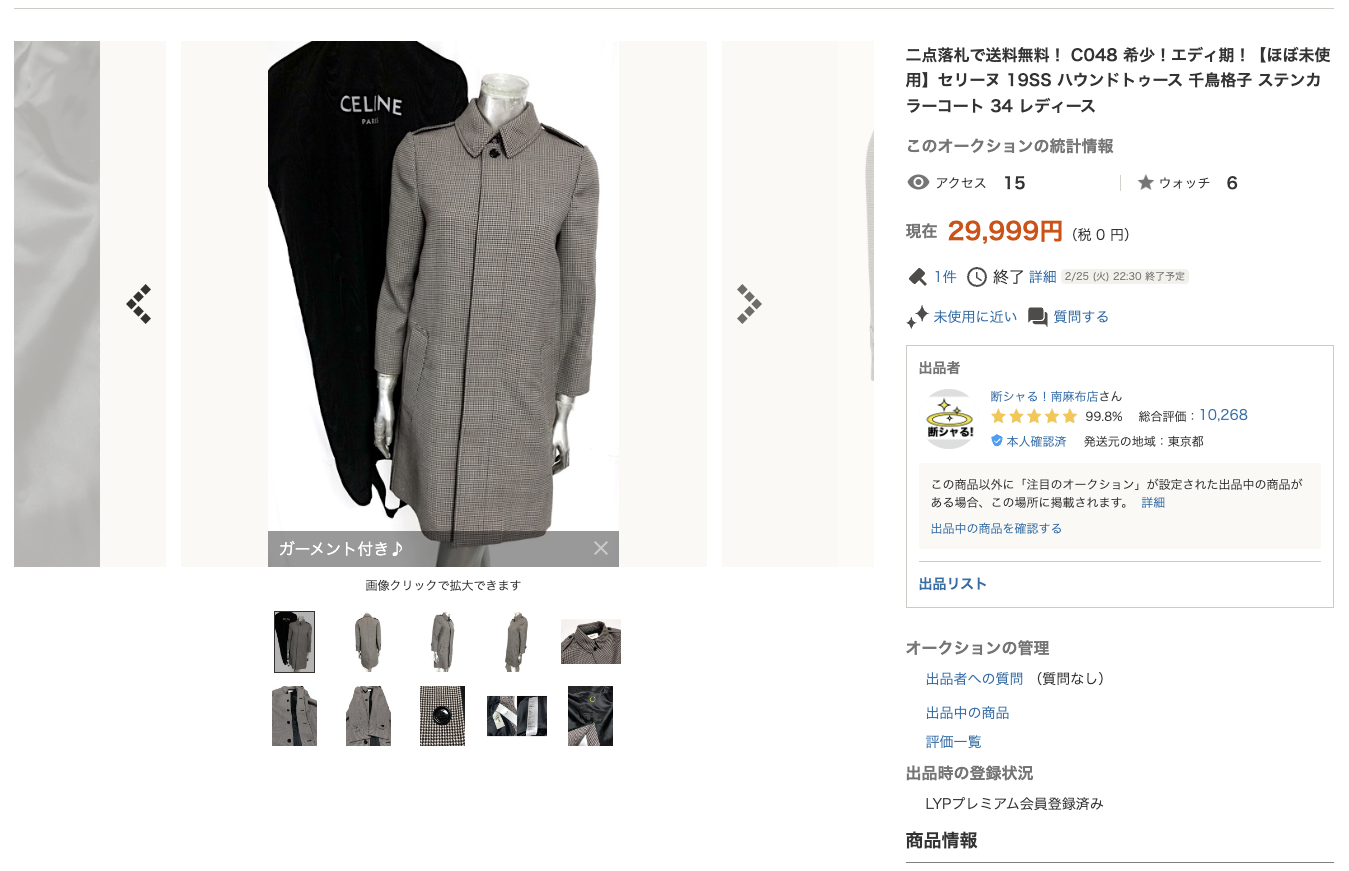Close the ガーメント付き caption overlay
1349x871 pixels.
[600, 548]
